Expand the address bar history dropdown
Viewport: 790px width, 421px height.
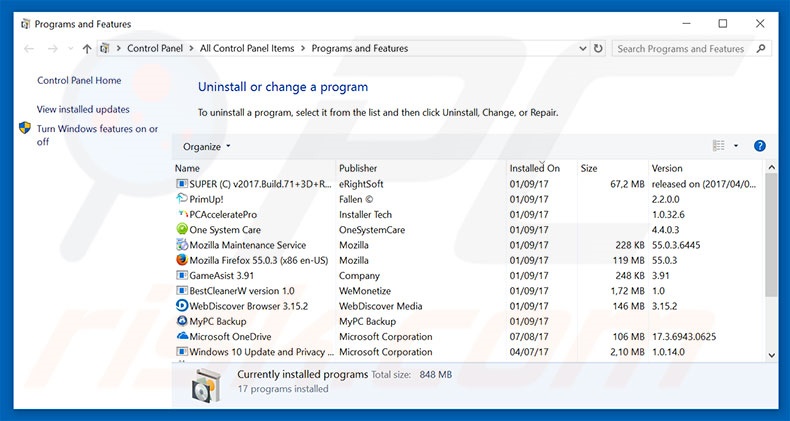click(583, 48)
